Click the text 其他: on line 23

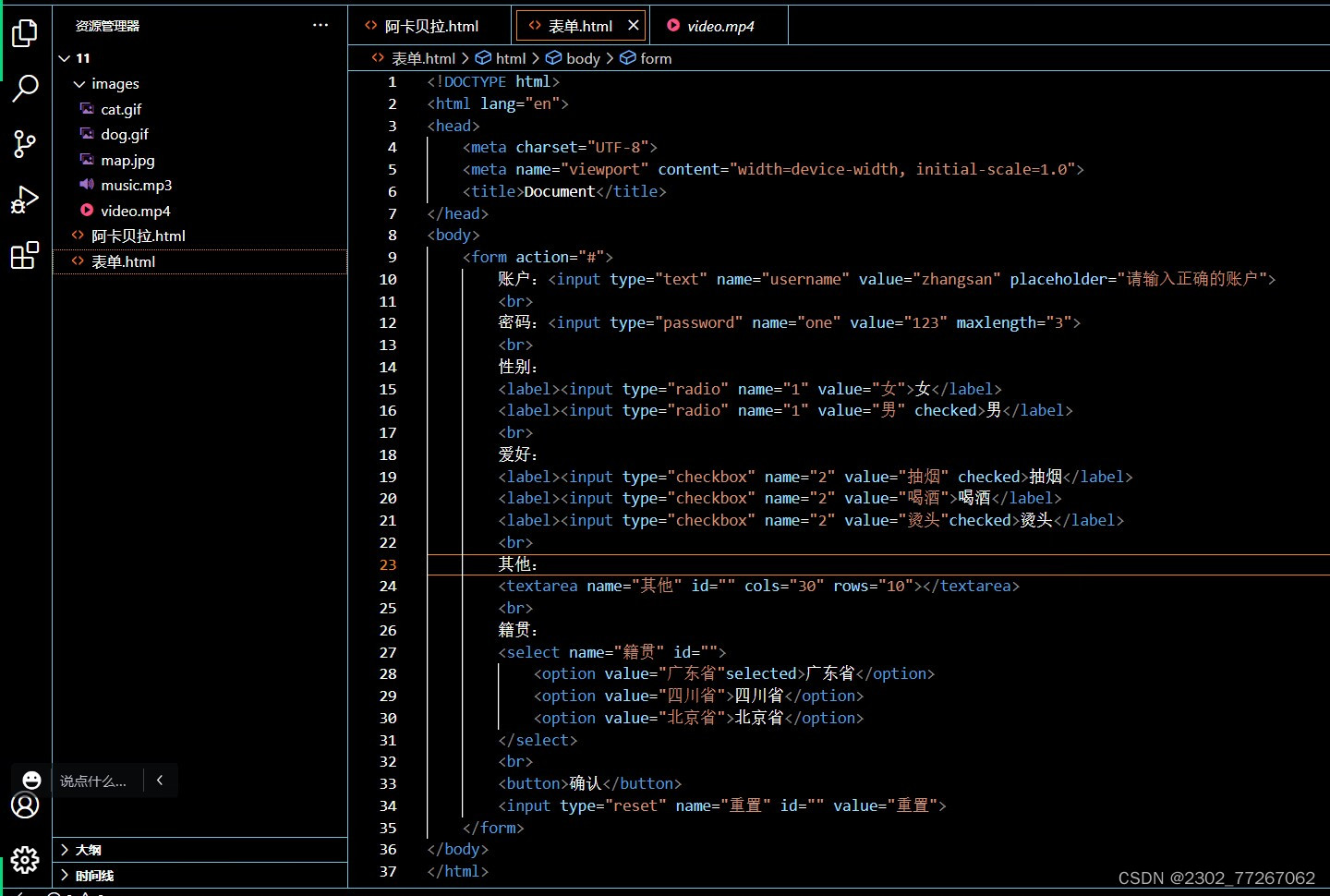coord(518,564)
